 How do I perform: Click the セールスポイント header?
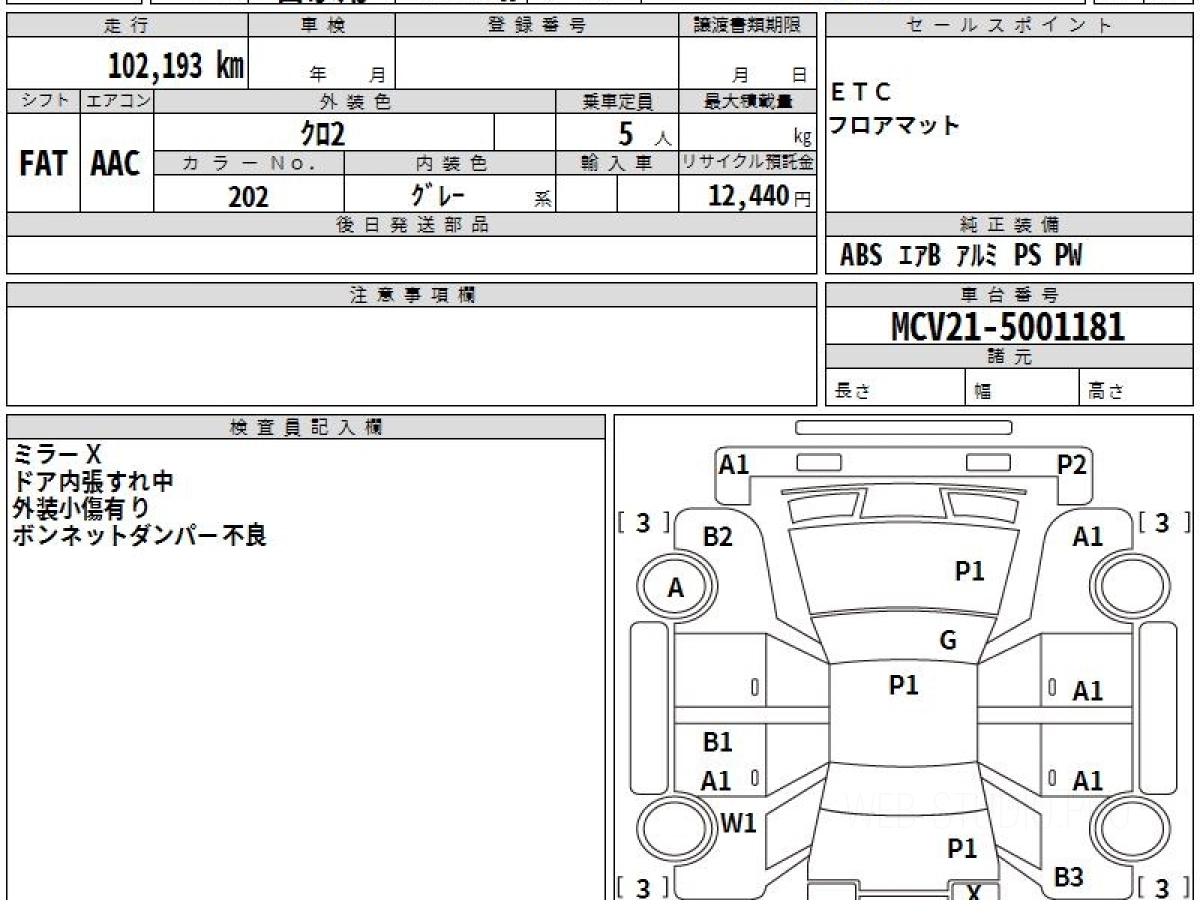1009,26
